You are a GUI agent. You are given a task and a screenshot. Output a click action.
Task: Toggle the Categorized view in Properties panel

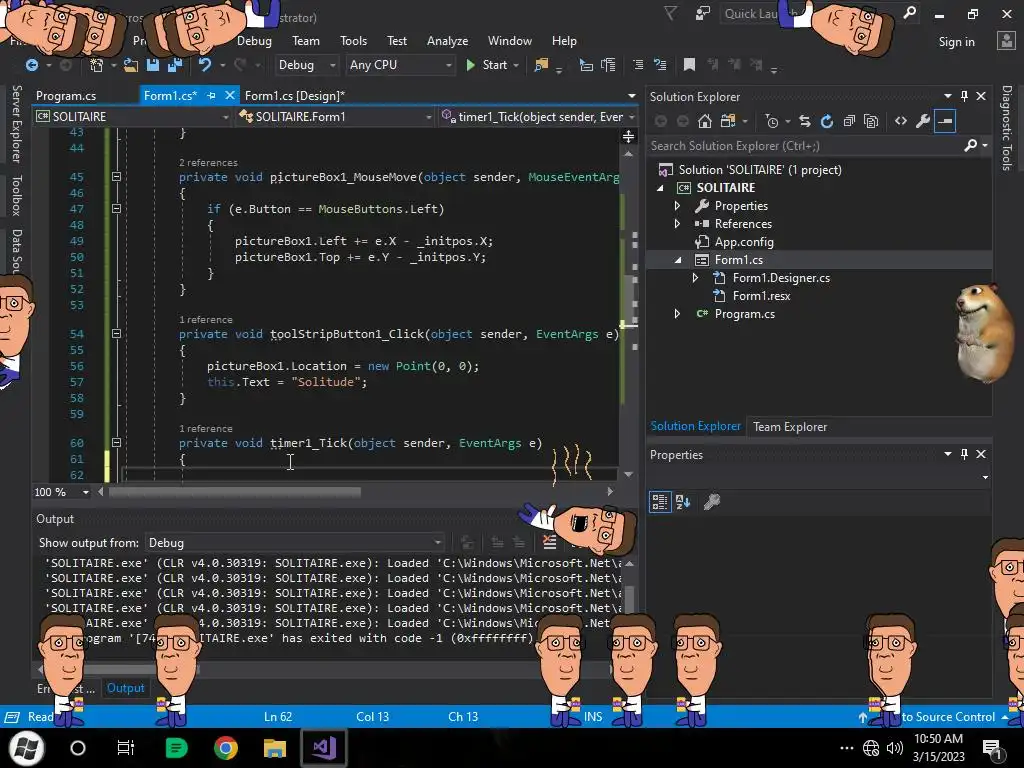pos(660,502)
